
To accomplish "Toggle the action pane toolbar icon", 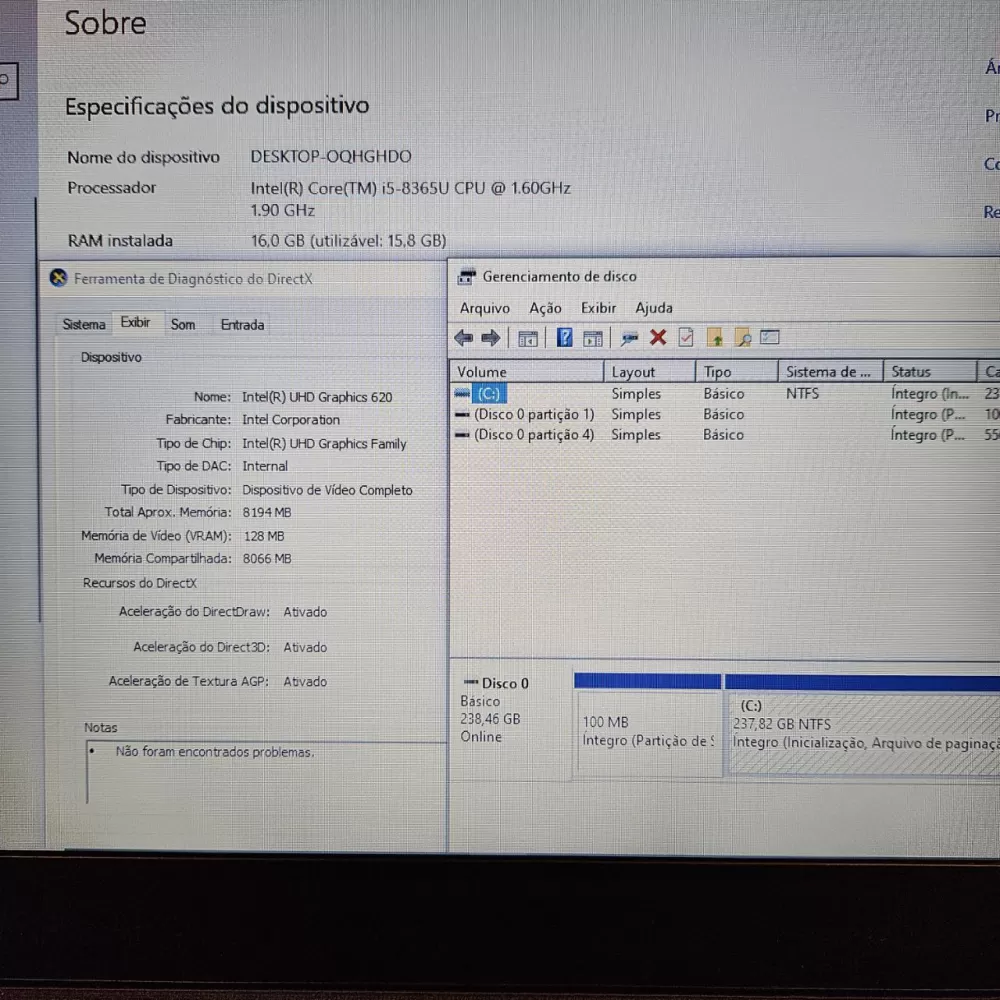I will pos(592,338).
